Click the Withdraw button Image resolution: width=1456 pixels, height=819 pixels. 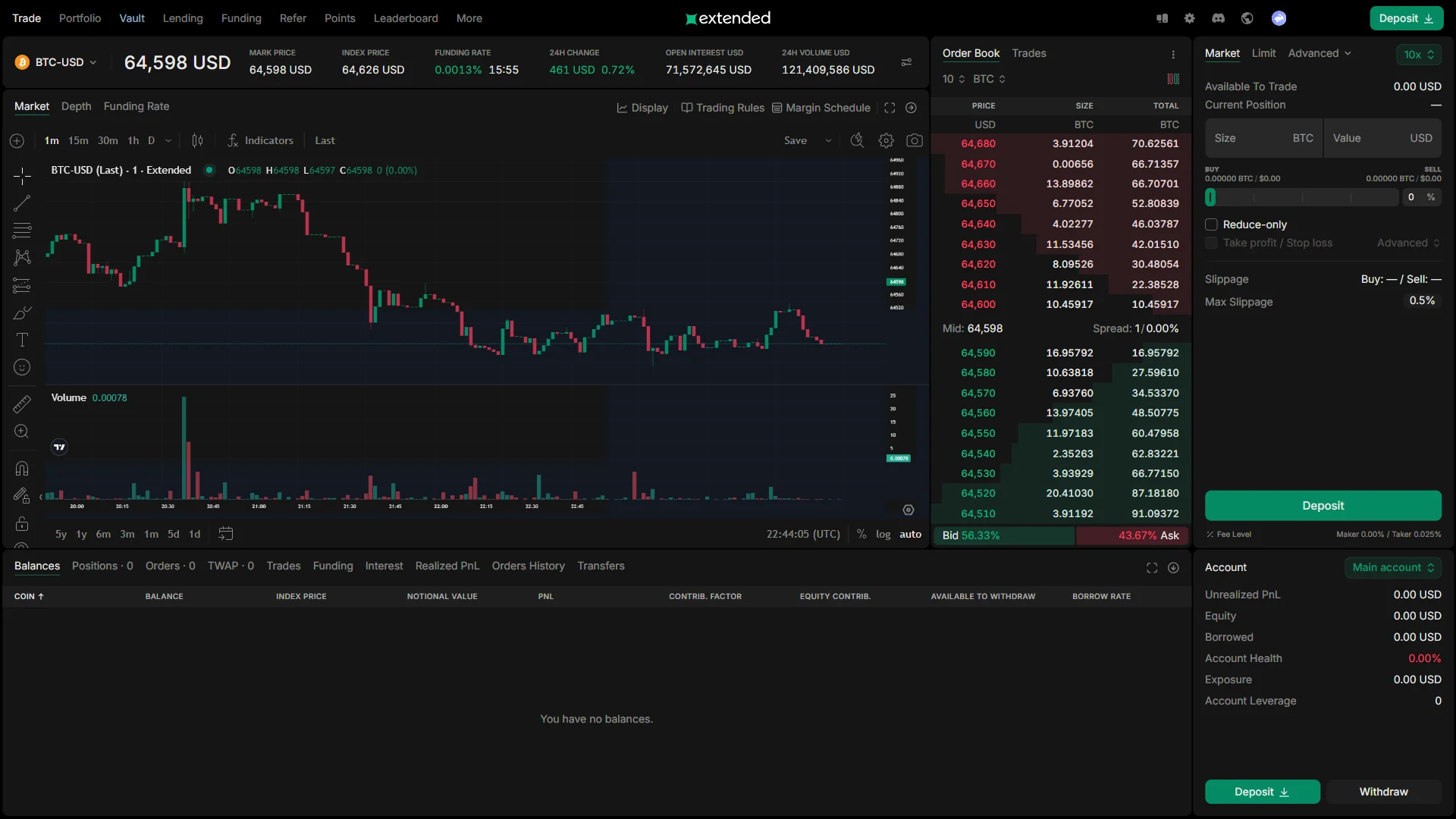click(1383, 792)
